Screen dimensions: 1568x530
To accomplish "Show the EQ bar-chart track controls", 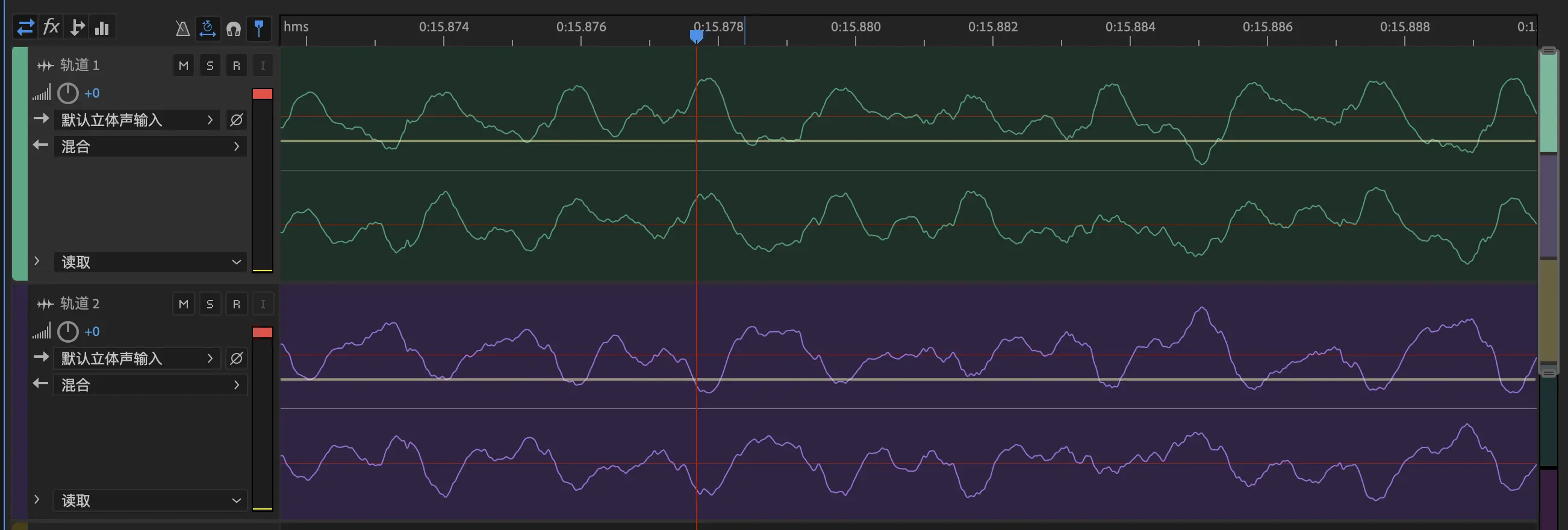I will [x=102, y=27].
